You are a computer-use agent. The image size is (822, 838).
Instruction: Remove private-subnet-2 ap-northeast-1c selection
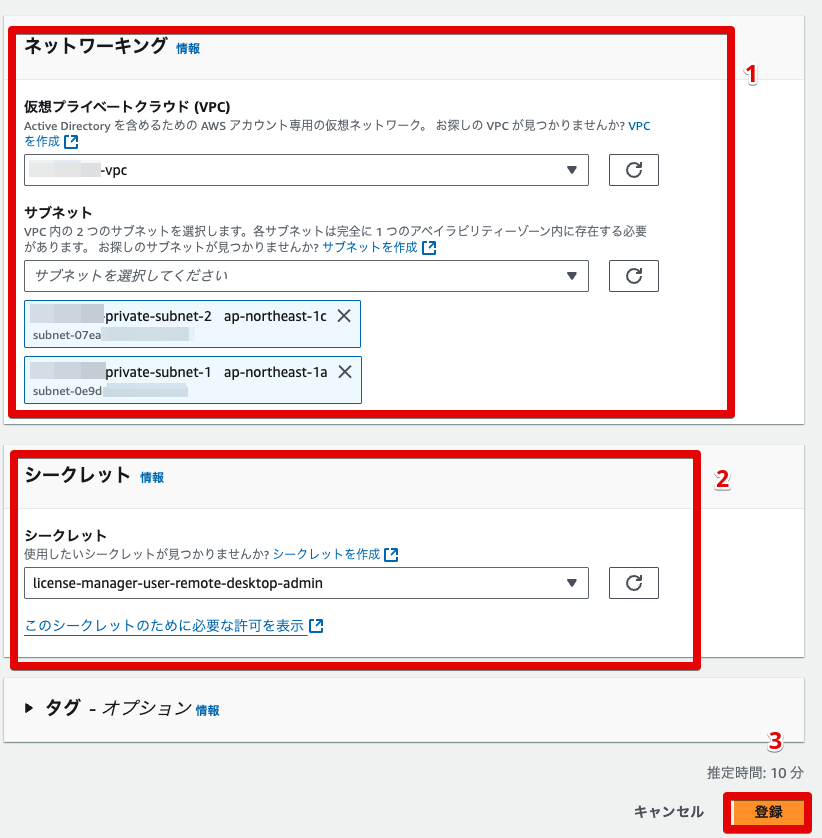tap(344, 316)
